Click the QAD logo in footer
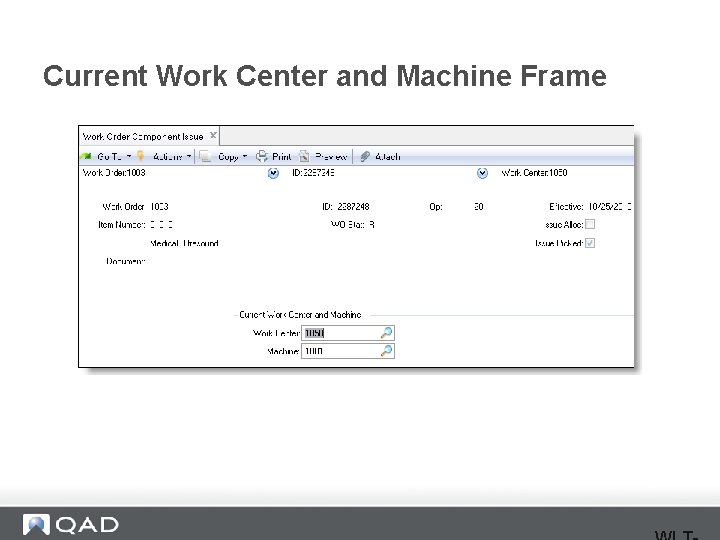 [x=71, y=524]
